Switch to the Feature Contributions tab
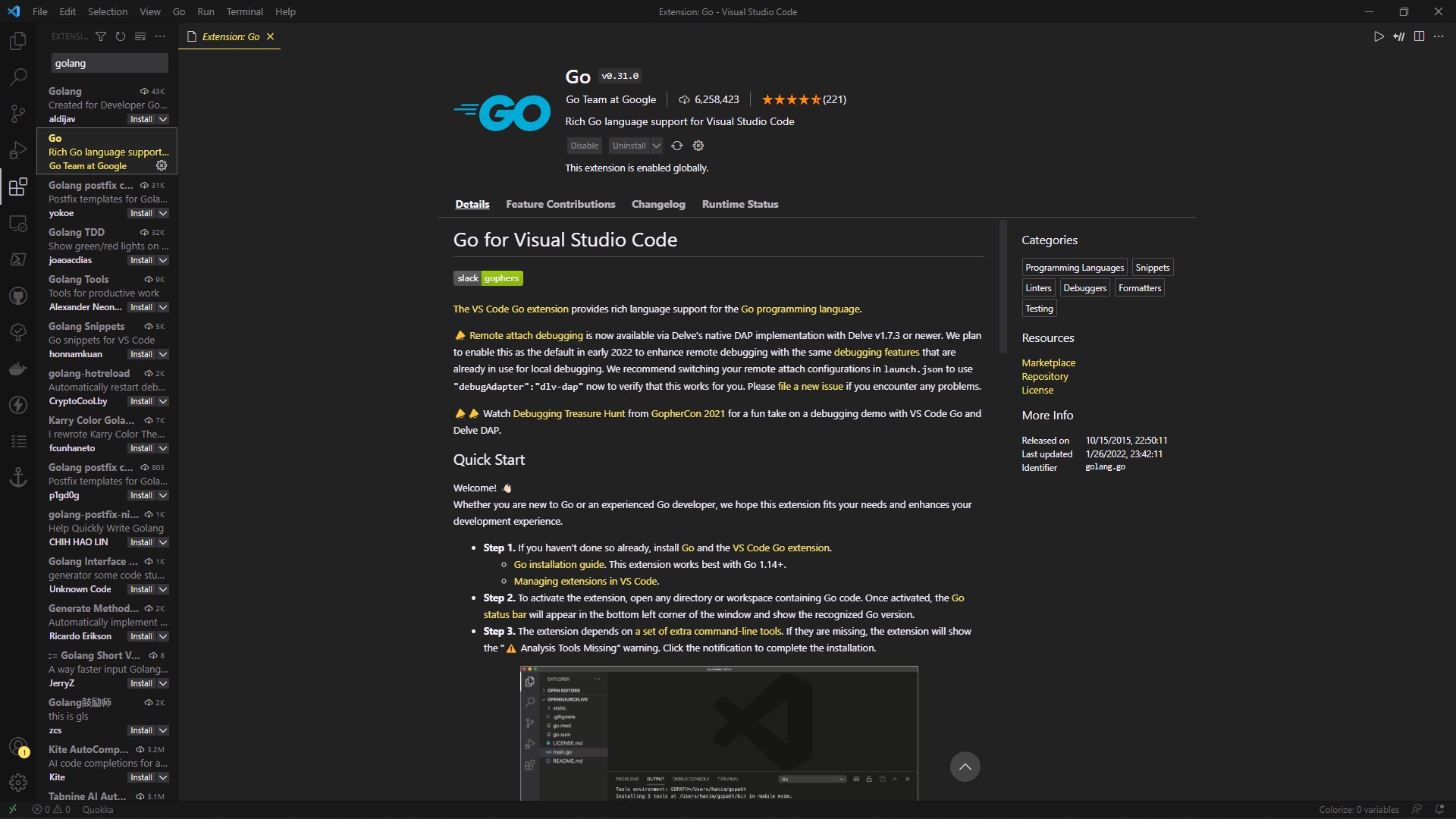This screenshot has height=819, width=1456. (x=560, y=204)
